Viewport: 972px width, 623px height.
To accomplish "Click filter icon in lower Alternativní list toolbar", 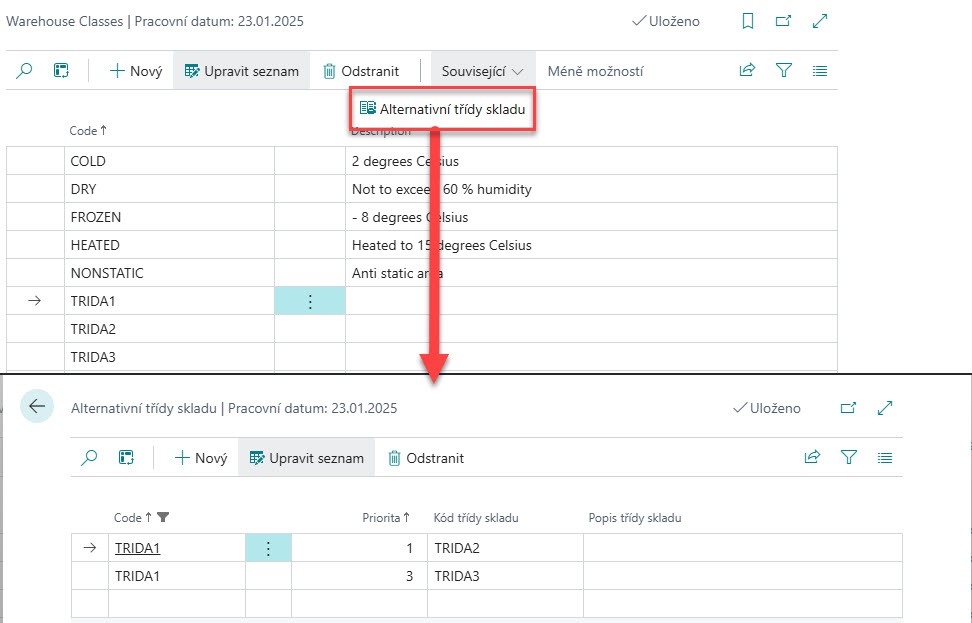I will click(849, 458).
